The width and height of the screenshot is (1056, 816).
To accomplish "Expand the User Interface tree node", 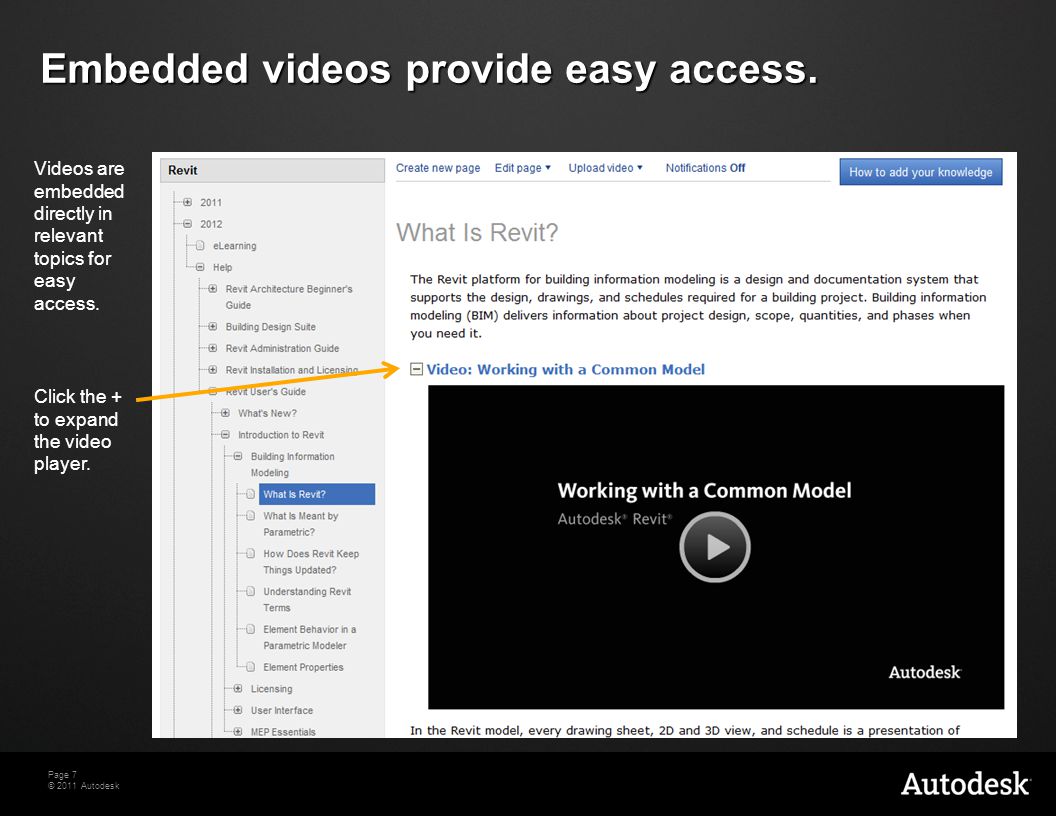I will (238, 710).
